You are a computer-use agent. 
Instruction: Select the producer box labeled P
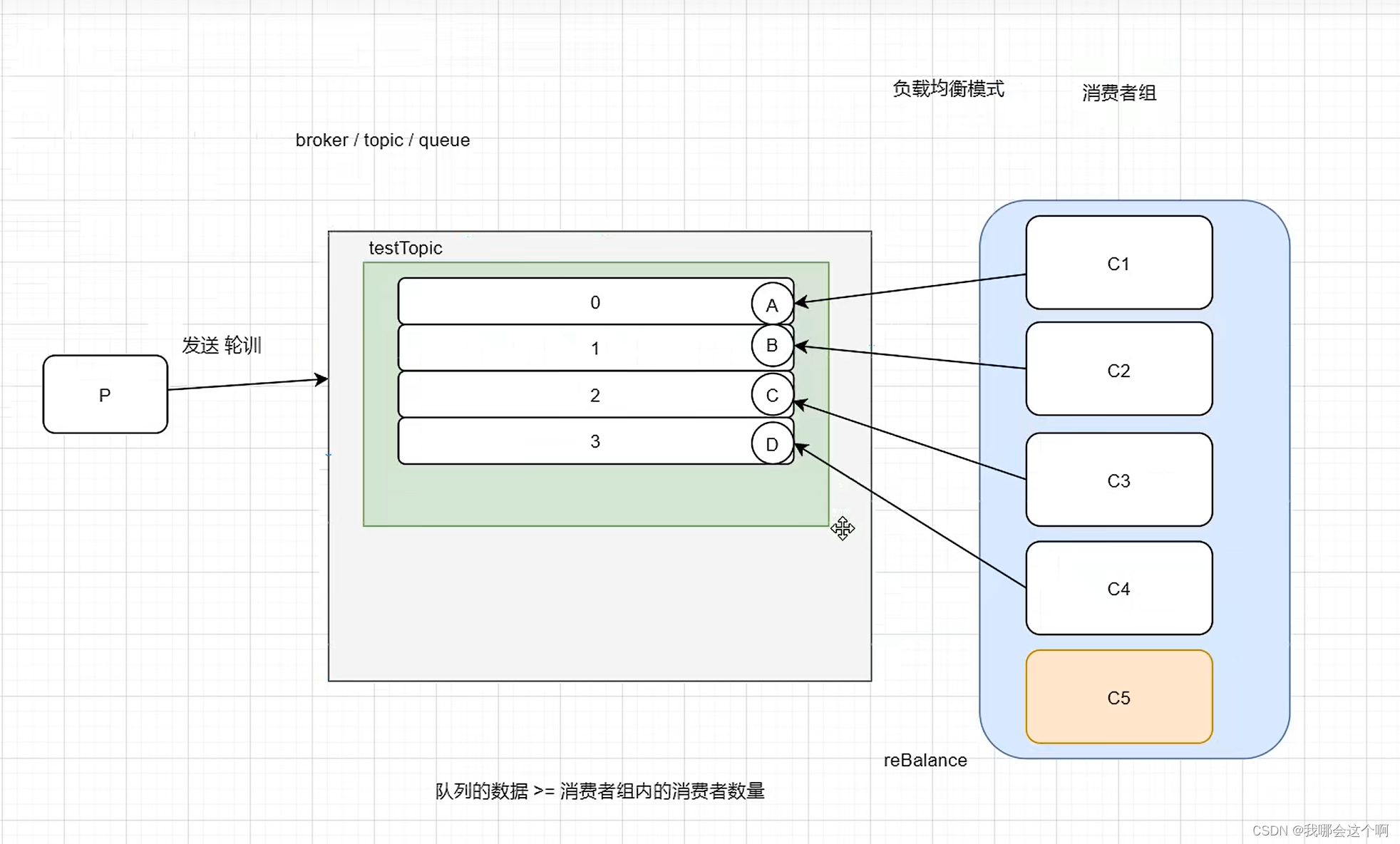click(105, 394)
